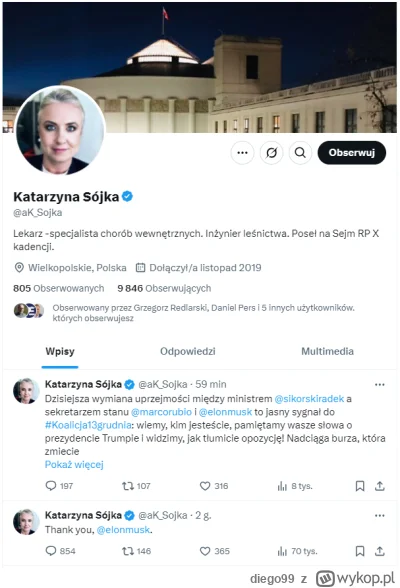
Task: Open three-dot menu on 'Thank you' post
Action: (380, 516)
